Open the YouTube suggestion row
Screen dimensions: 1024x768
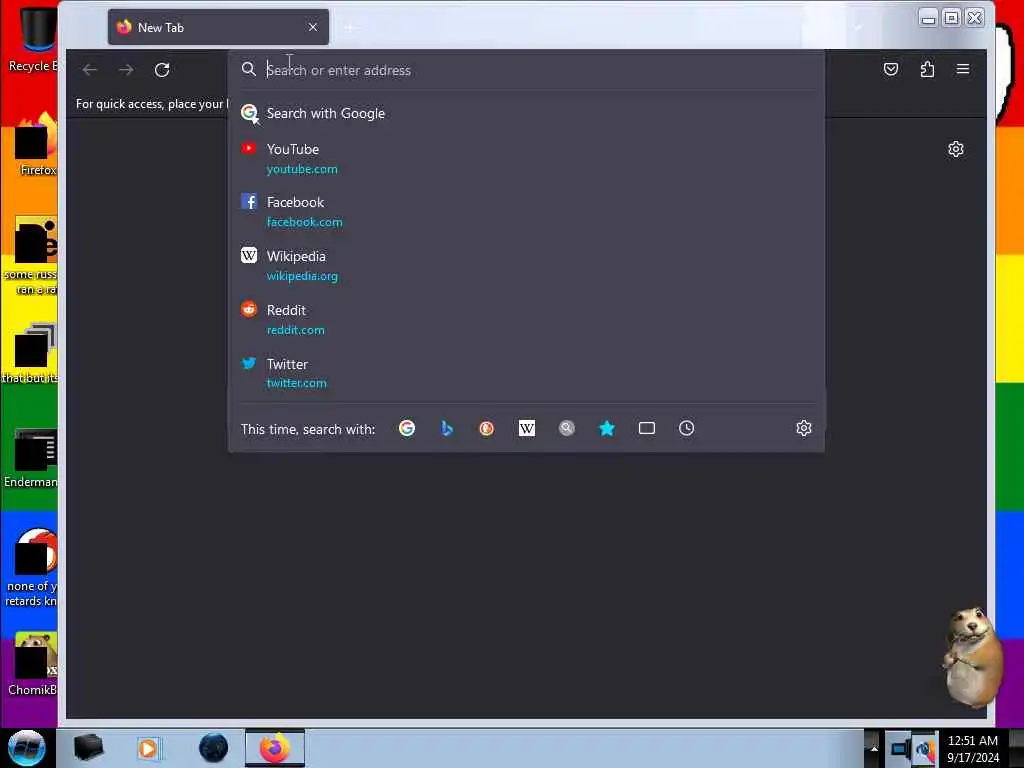pyautogui.click(x=526, y=159)
